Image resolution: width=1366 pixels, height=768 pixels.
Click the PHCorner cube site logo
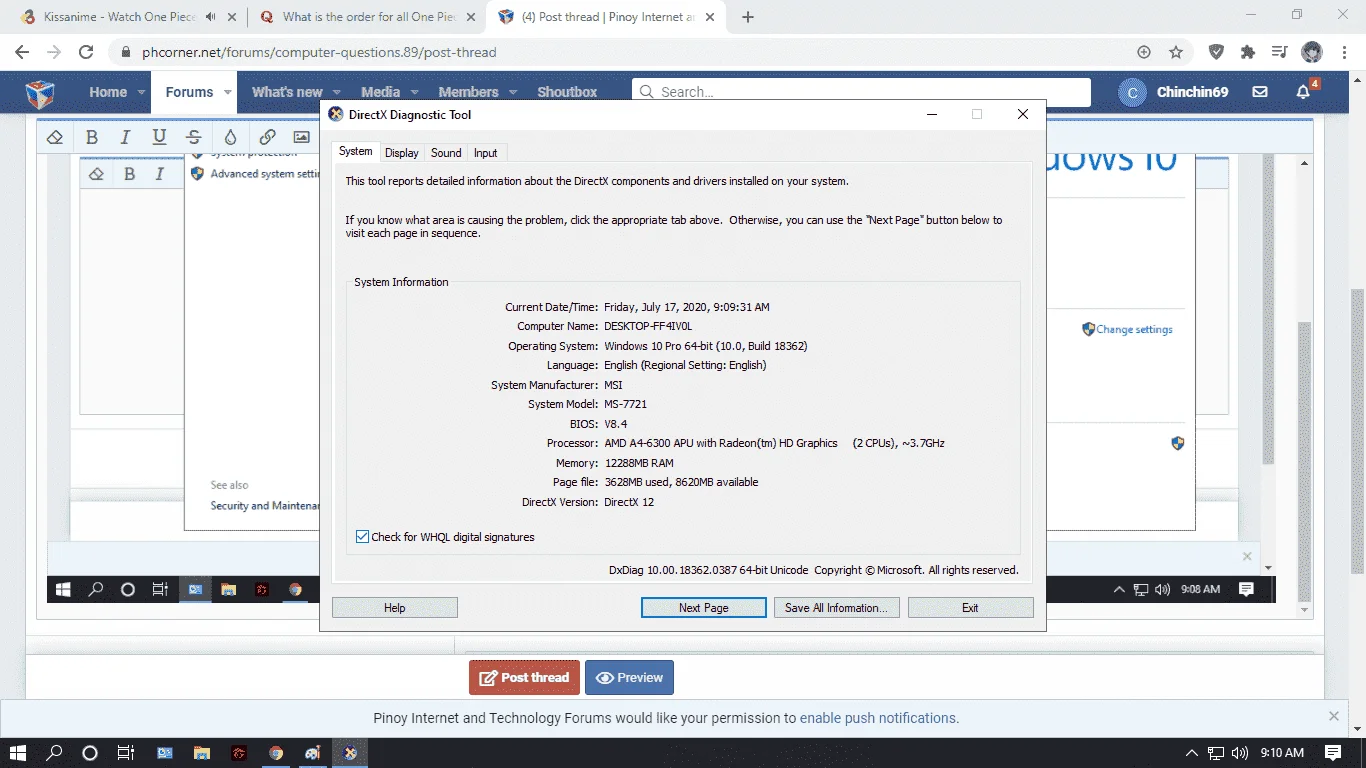coord(40,93)
